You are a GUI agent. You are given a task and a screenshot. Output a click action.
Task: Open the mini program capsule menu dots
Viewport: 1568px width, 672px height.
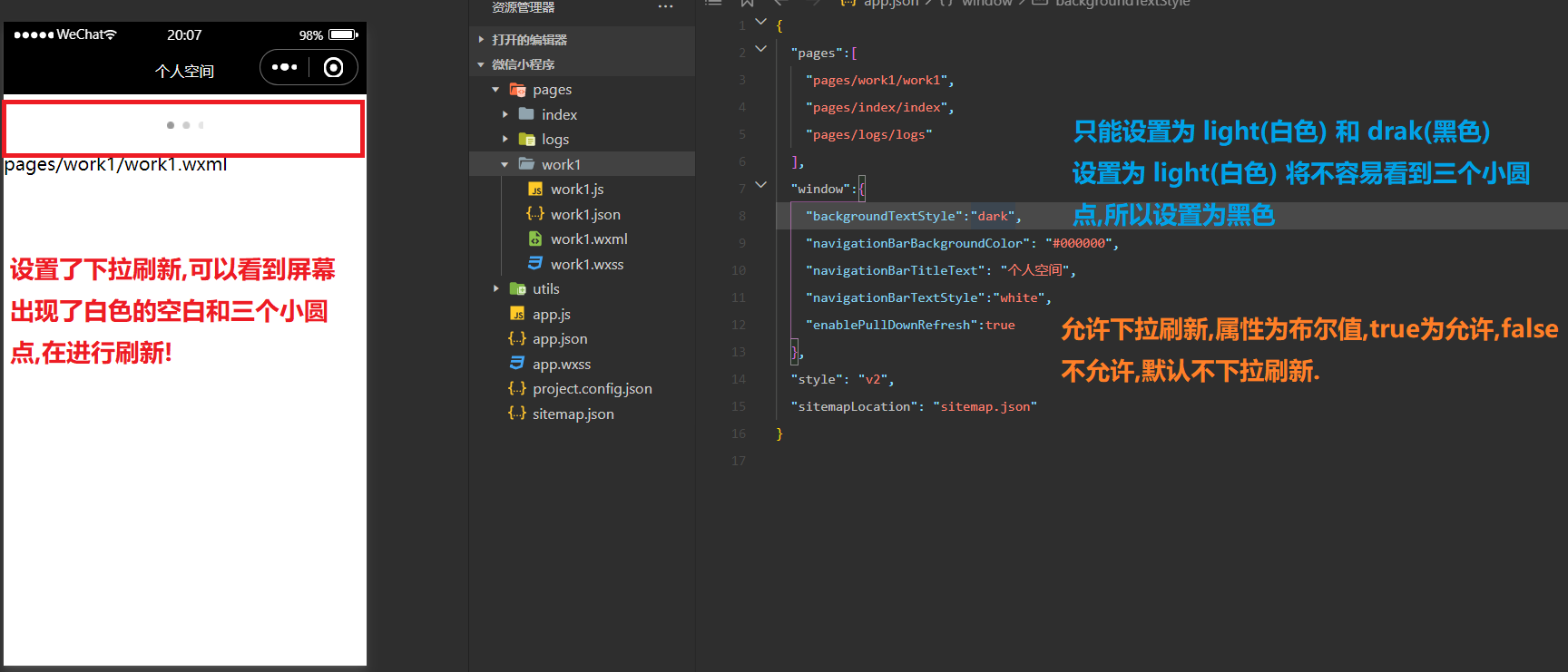point(284,67)
